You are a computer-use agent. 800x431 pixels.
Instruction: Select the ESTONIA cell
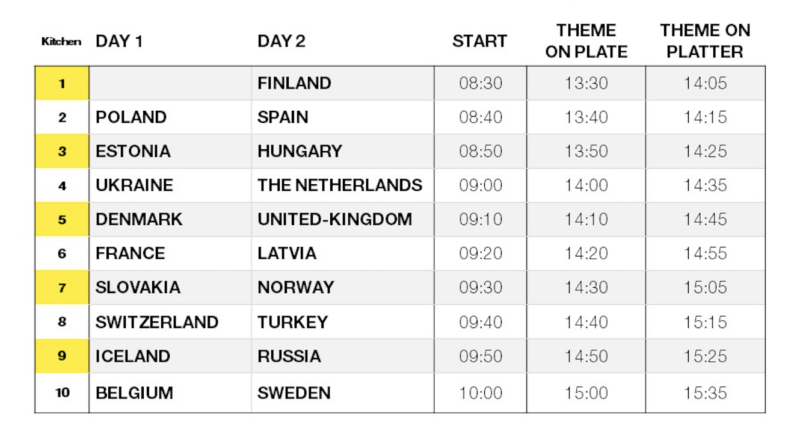point(170,151)
